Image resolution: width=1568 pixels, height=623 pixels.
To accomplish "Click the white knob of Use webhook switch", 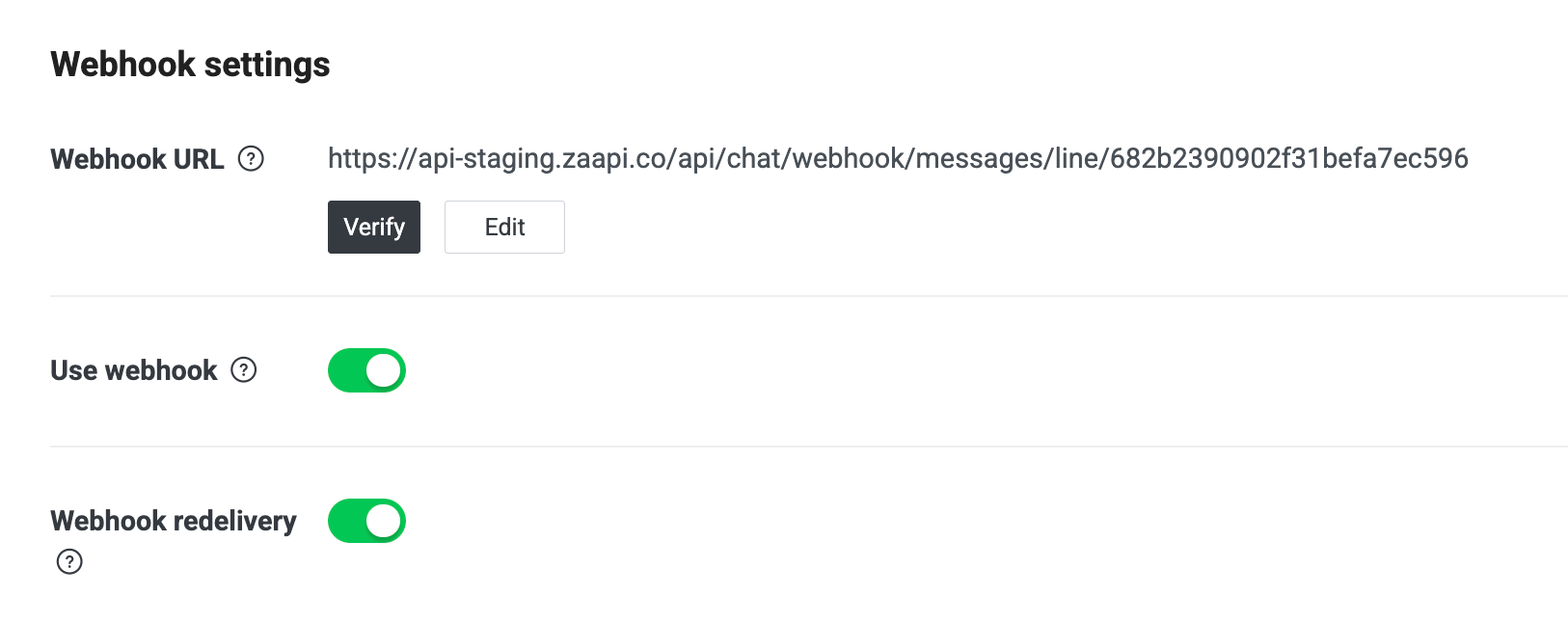I will pos(383,370).
